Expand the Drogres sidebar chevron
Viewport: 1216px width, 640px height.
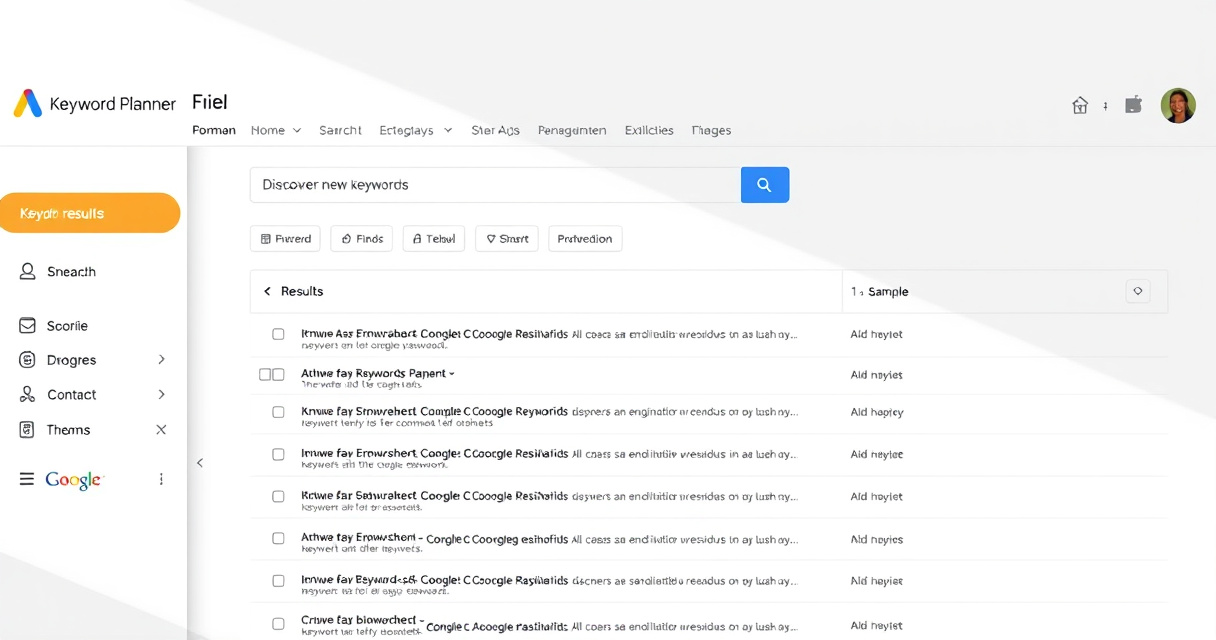pos(161,360)
